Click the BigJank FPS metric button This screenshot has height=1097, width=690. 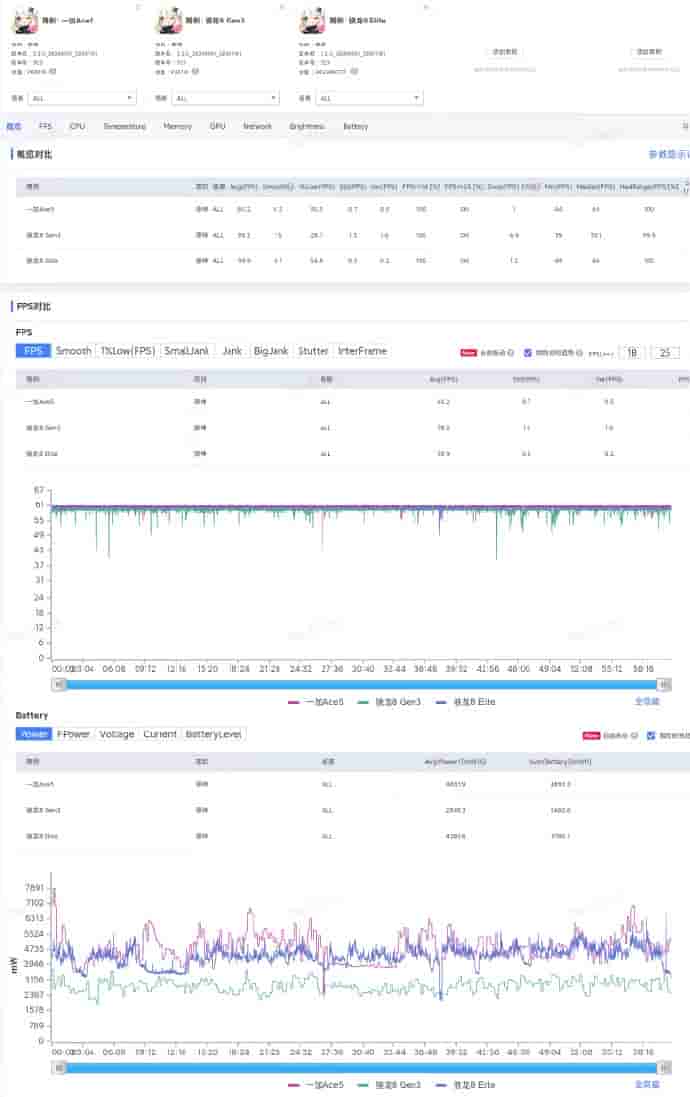(x=271, y=351)
